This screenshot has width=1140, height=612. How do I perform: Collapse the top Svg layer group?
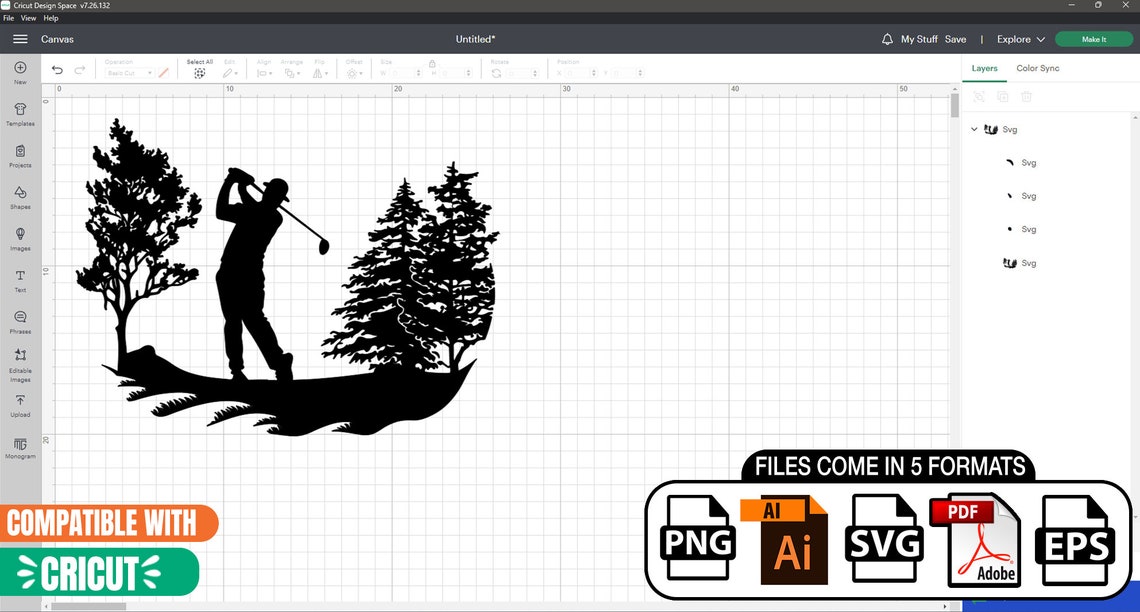pos(973,129)
